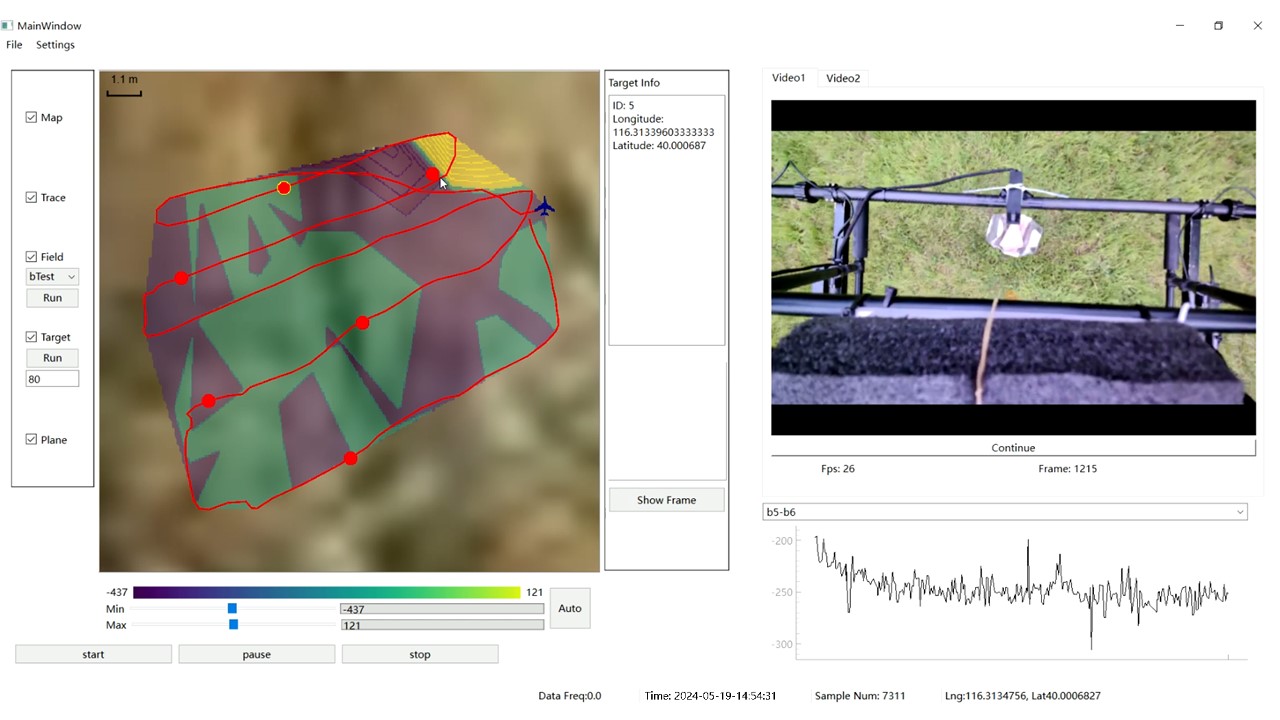Image resolution: width=1280 pixels, height=720 pixels.
Task: Uncheck the Map checkbox
Action: 32,118
